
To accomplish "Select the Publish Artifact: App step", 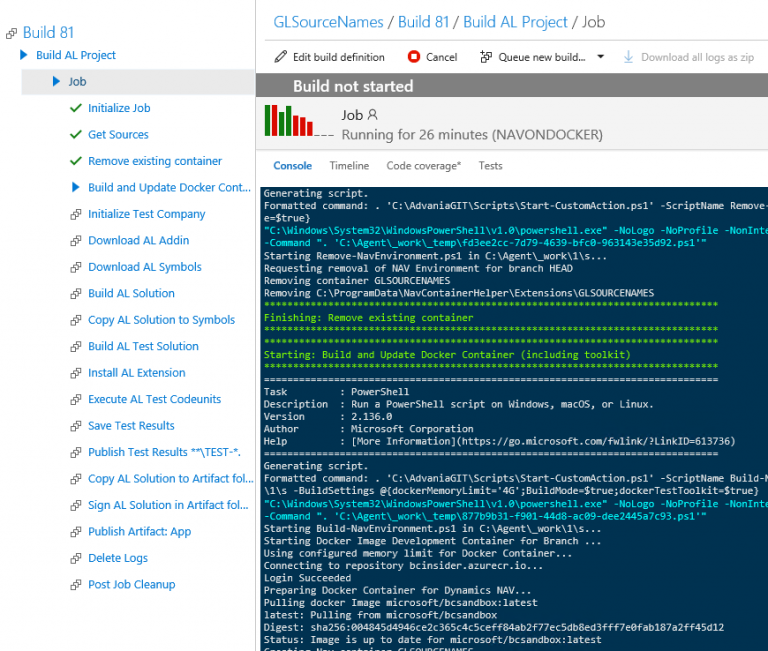I will [139, 532].
